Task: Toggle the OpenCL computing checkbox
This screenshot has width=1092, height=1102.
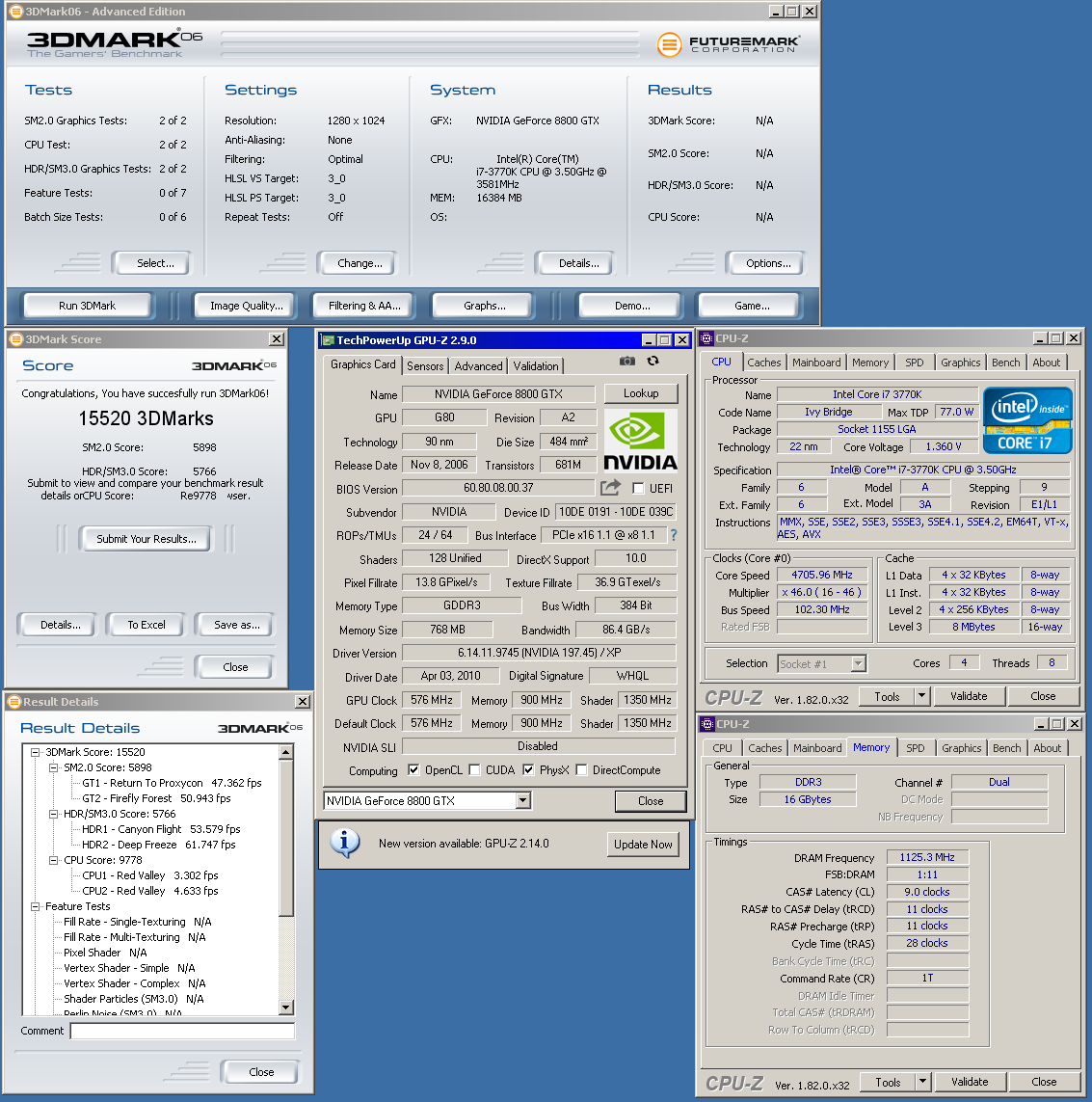Action: click(x=413, y=769)
